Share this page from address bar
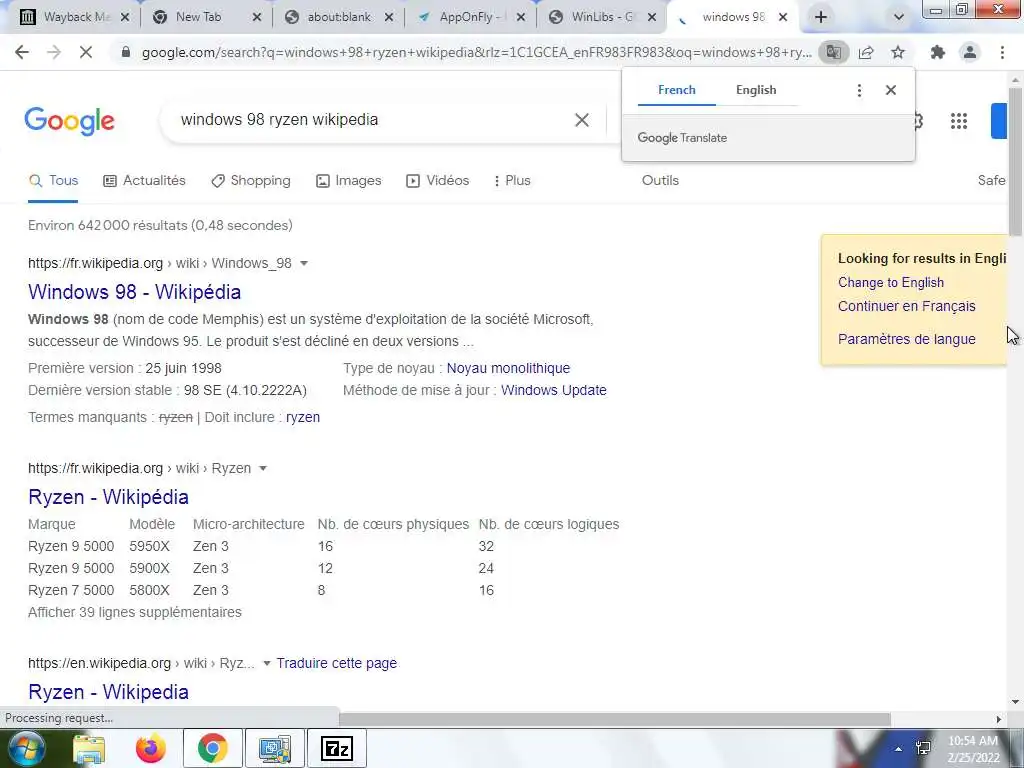 pos(866,52)
